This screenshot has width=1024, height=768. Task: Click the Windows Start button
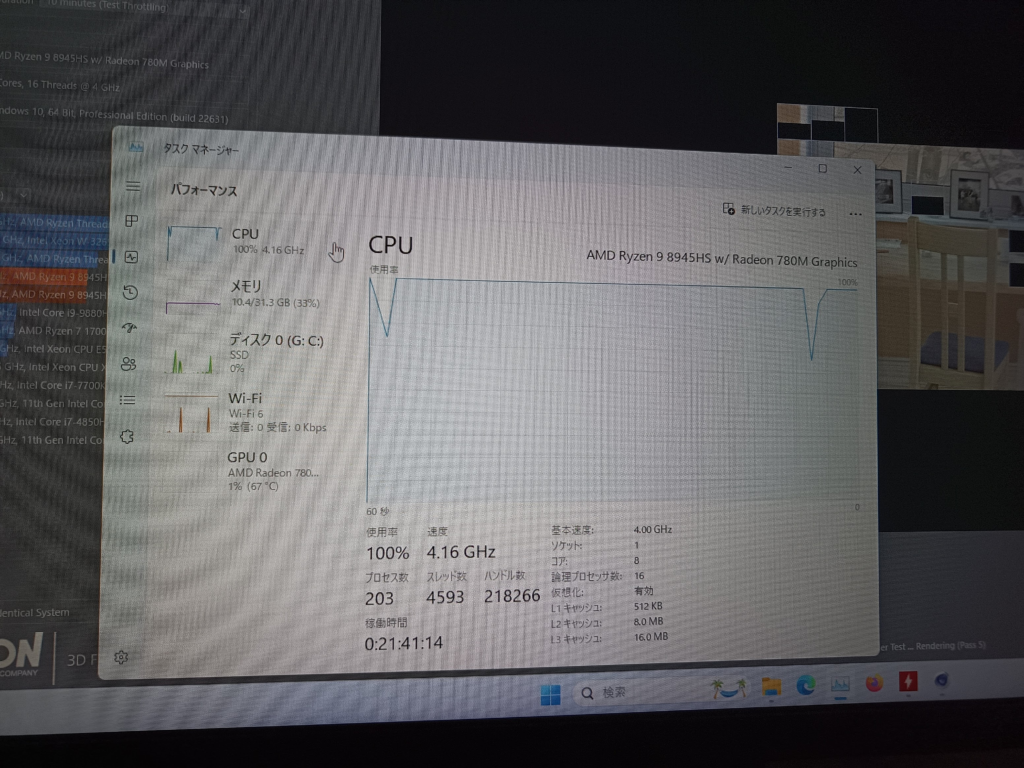tap(550, 695)
